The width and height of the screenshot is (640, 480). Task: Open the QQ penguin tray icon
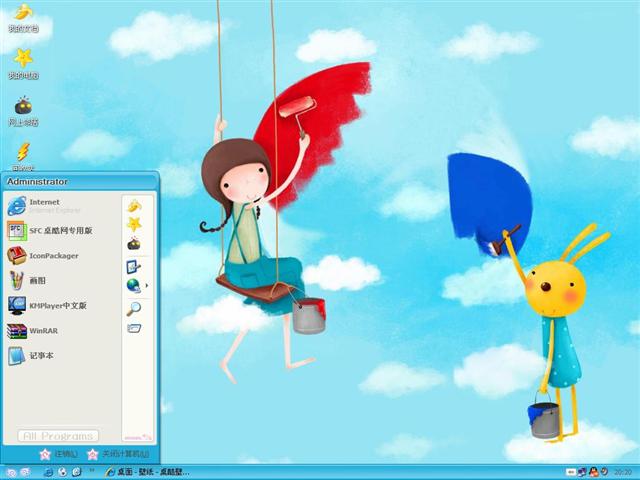pyautogui.click(x=594, y=472)
